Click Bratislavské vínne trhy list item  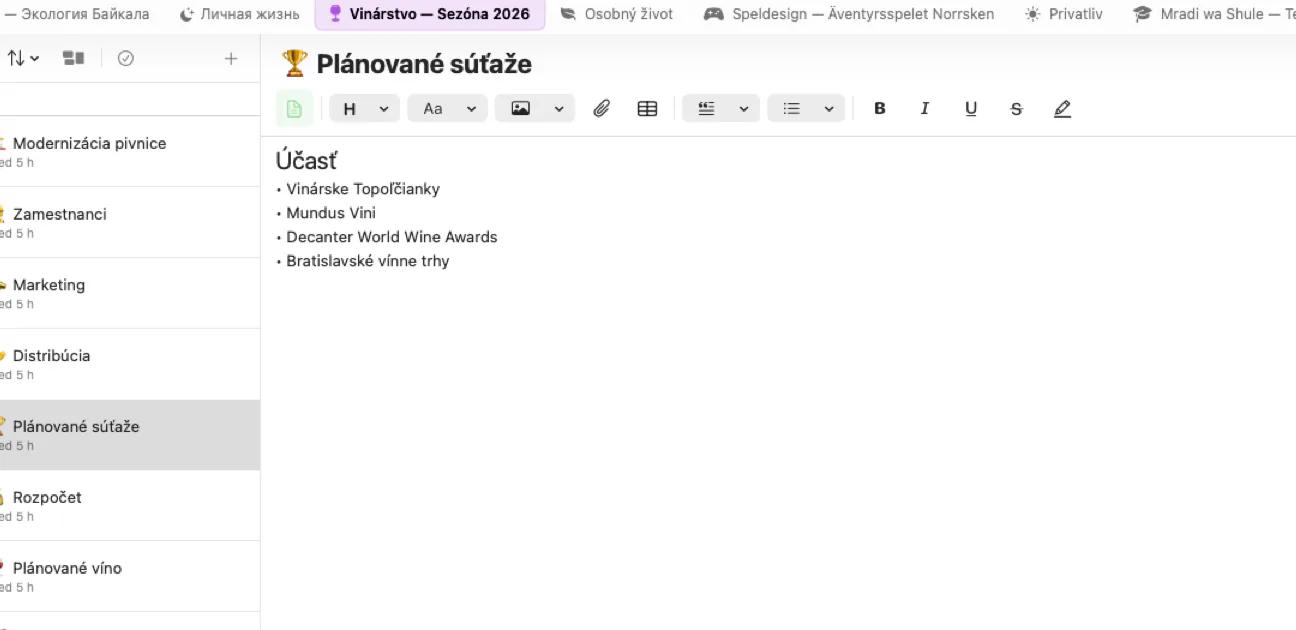(x=368, y=261)
